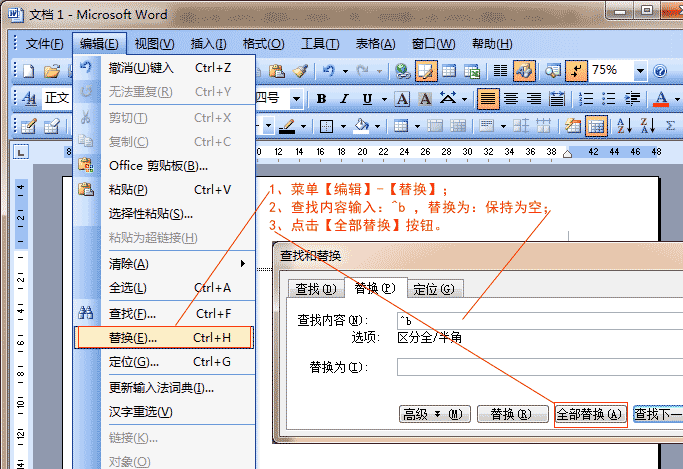Open the font size 四号 dropdown arrow
Viewport: 683px width, 469px height.
[x=296, y=98]
